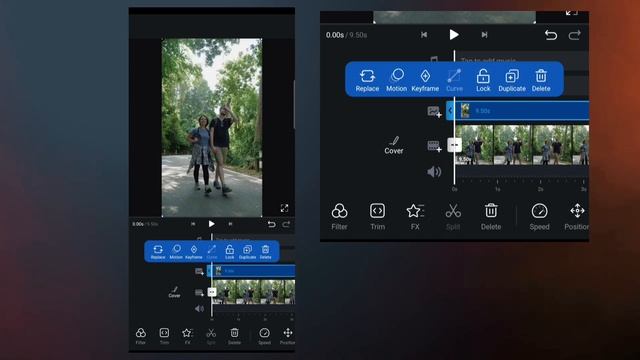Tap Motion in the enlarged blue toolbar
Screen dimensions: 640x360
click(x=396, y=80)
